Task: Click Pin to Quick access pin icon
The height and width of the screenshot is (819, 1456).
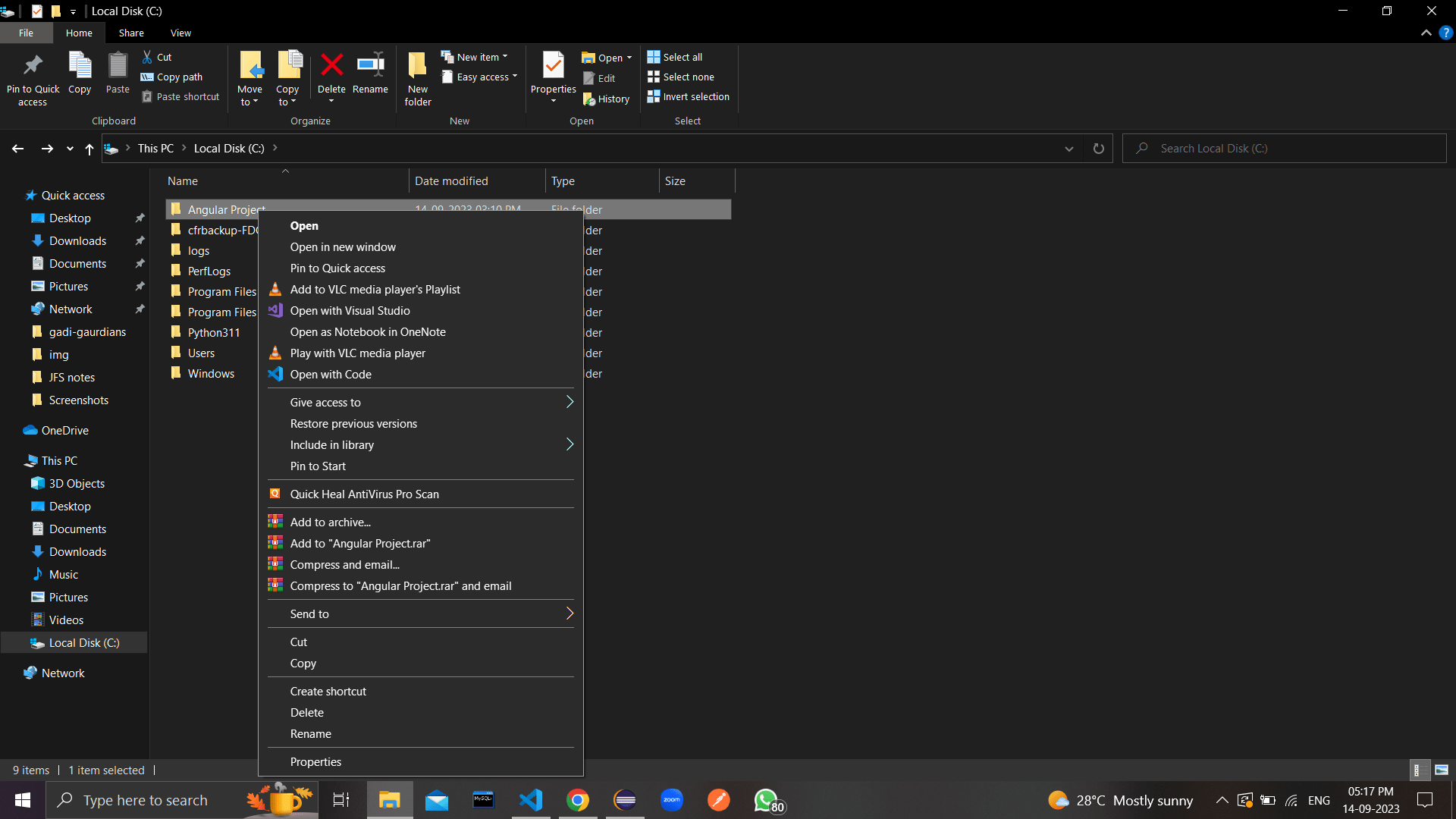Action: [33, 66]
